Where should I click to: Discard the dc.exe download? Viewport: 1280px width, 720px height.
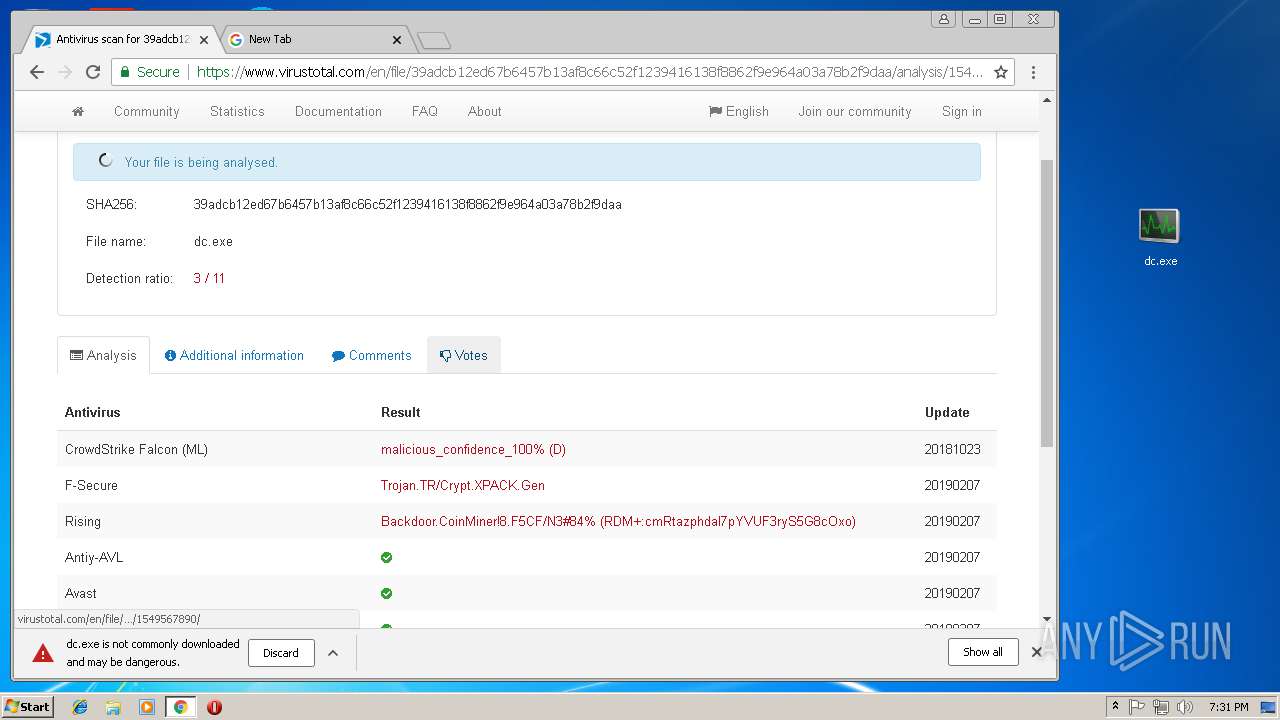click(281, 653)
